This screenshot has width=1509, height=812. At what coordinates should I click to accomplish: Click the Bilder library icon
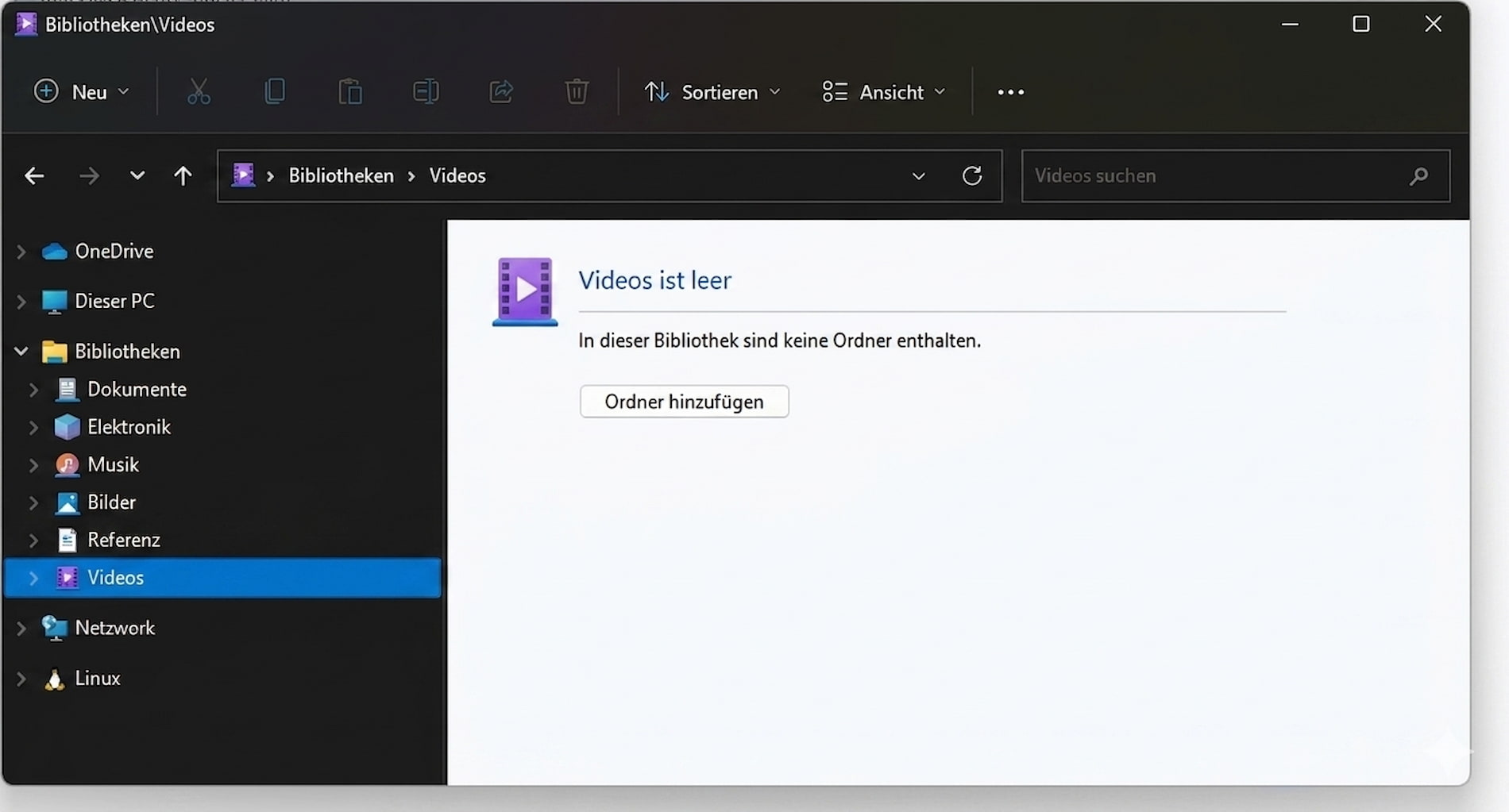click(x=67, y=502)
